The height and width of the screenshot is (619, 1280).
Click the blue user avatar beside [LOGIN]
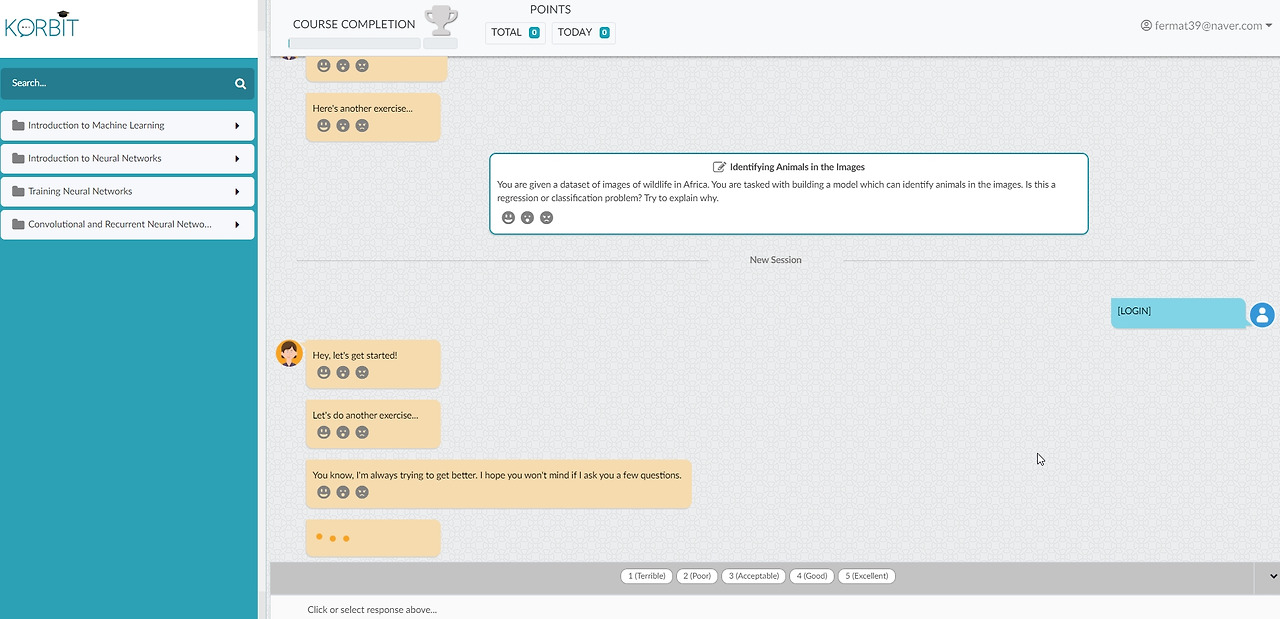[1262, 315]
